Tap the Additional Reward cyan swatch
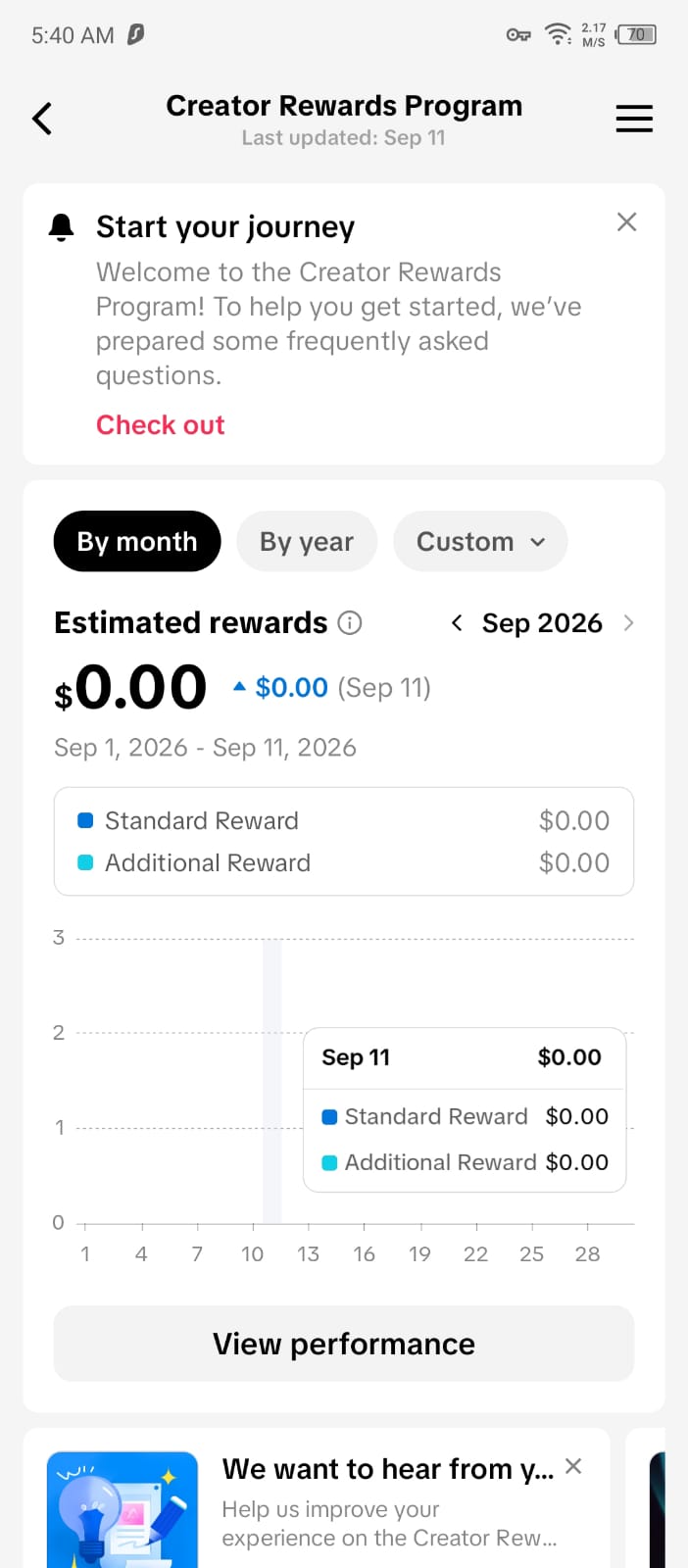 click(85, 862)
